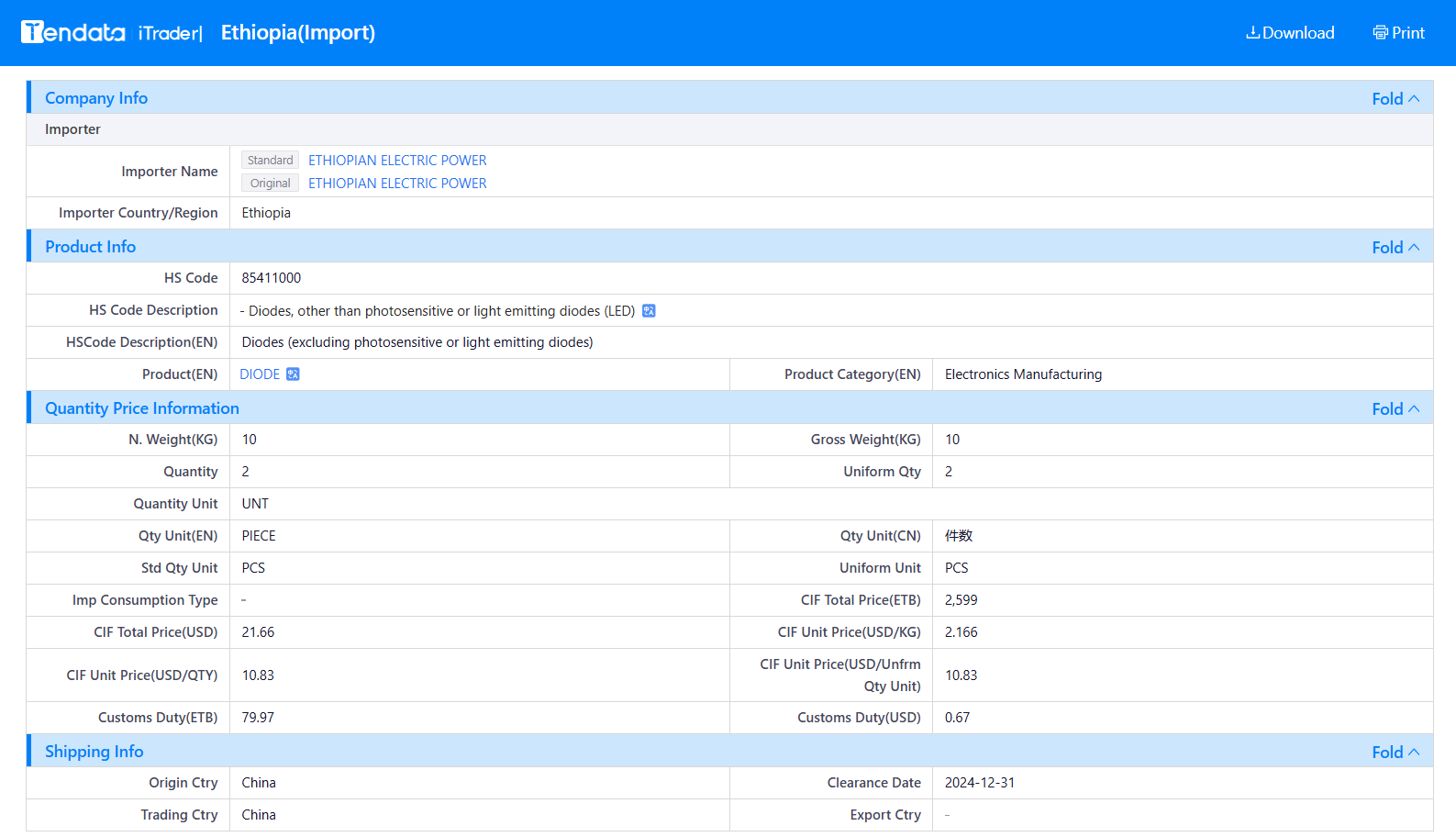1456x837 pixels.
Task: Click the clearance date 2024-12-31
Action: point(980,783)
